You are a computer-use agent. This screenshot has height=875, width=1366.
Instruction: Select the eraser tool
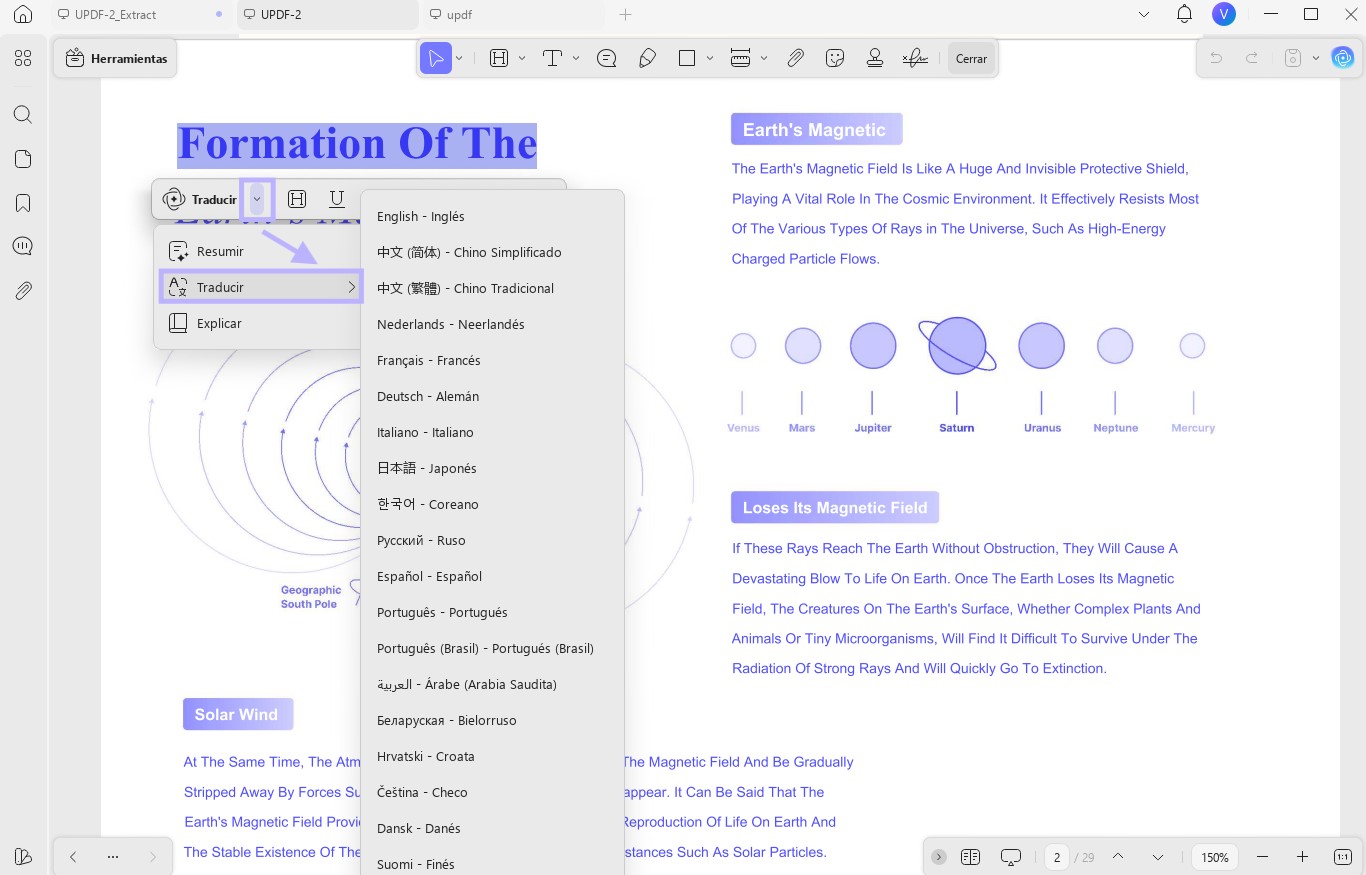point(647,58)
